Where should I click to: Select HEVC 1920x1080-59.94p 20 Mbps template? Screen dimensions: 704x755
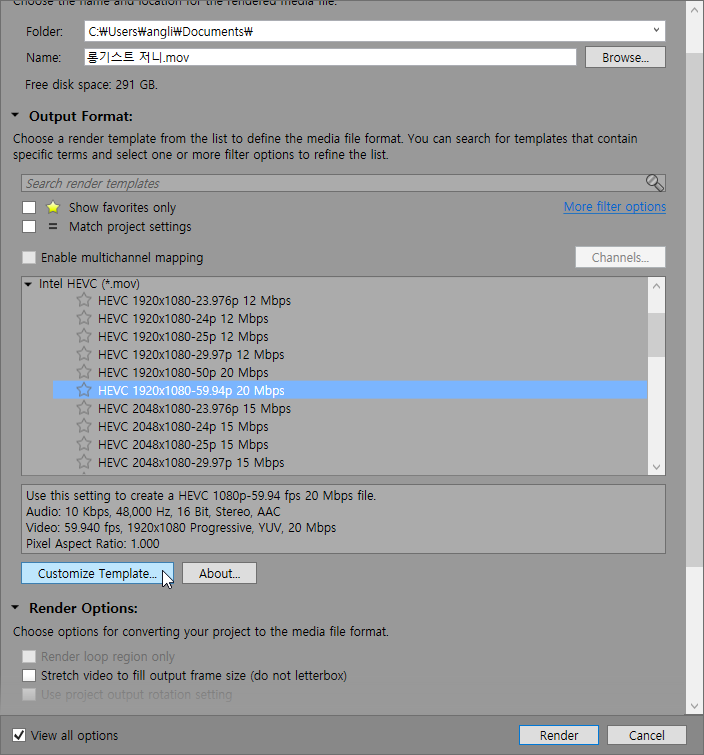pyautogui.click(x=350, y=390)
